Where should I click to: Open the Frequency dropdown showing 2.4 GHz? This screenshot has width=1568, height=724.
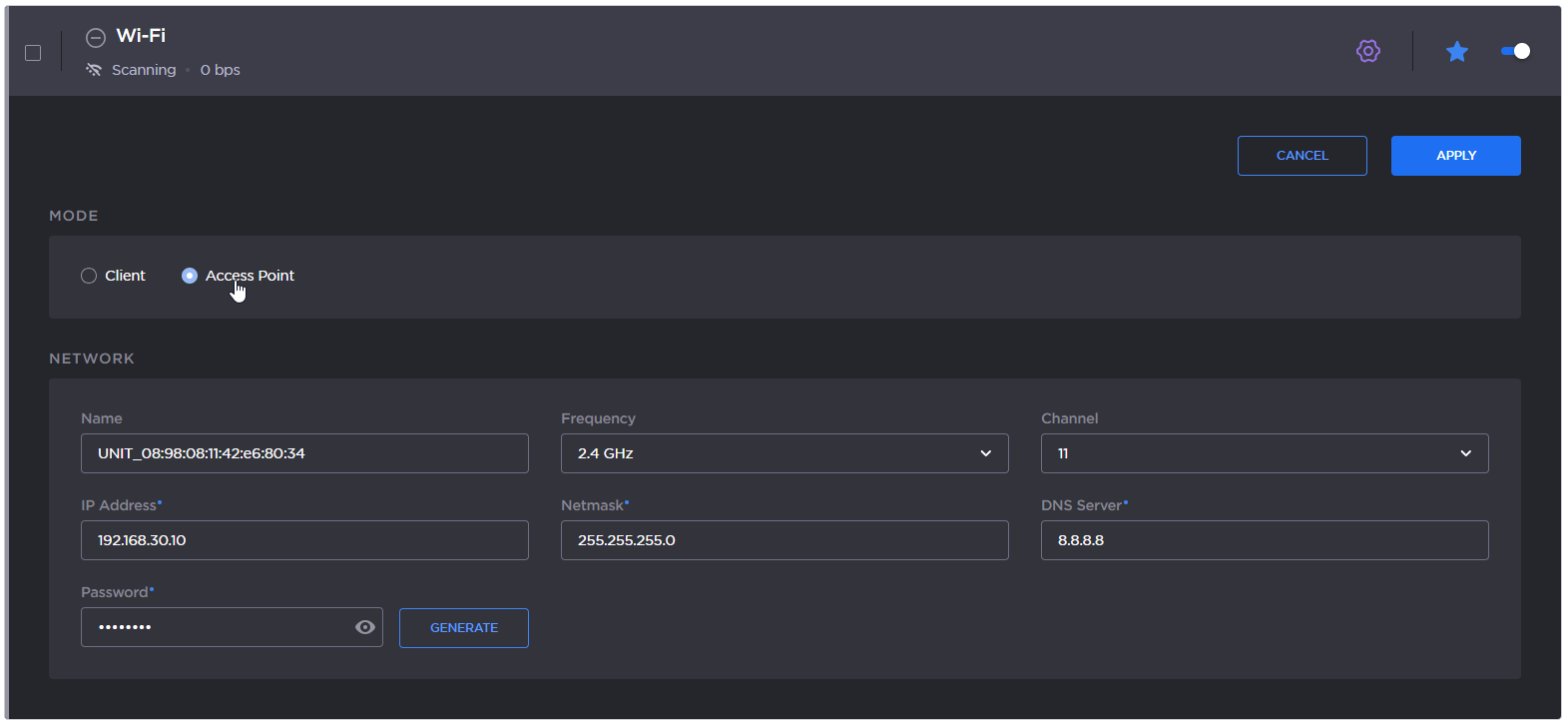pos(784,453)
